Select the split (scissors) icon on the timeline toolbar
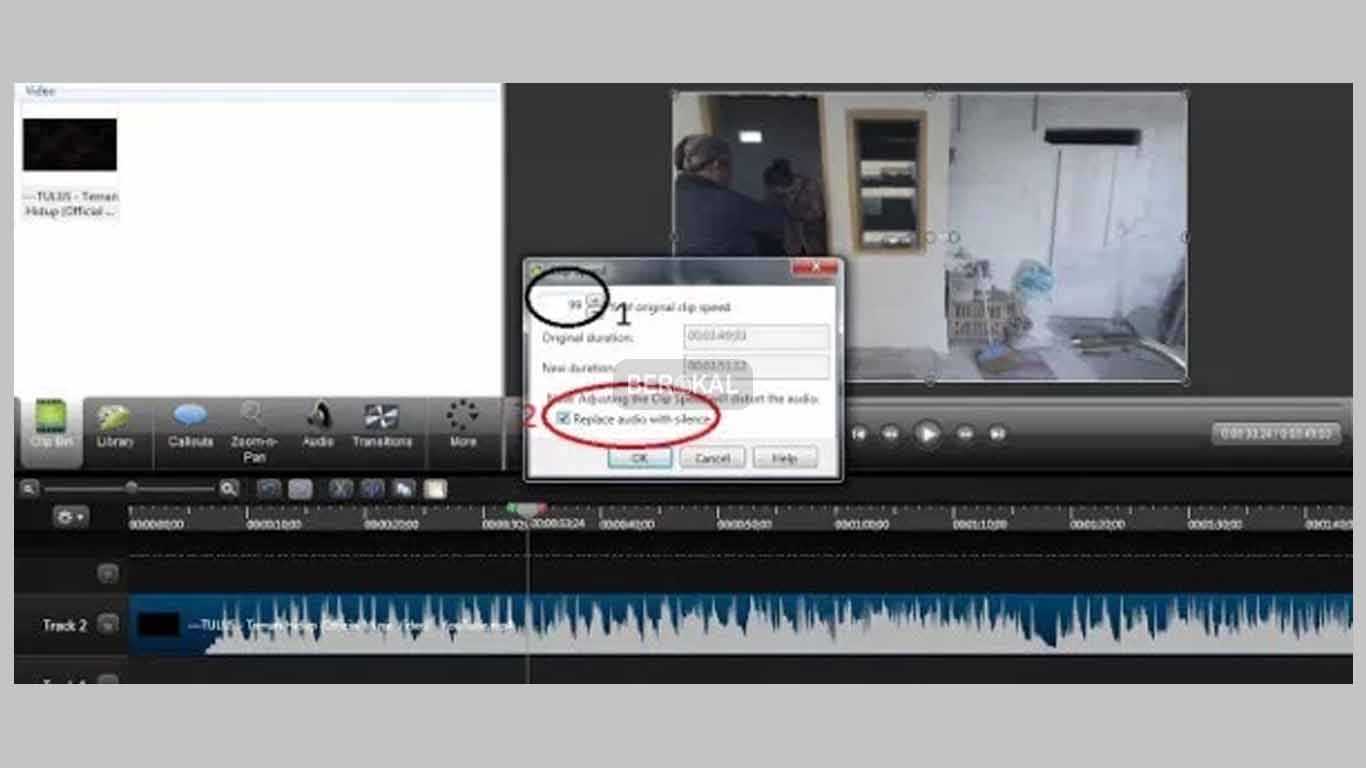The width and height of the screenshot is (1366, 768). coord(341,488)
